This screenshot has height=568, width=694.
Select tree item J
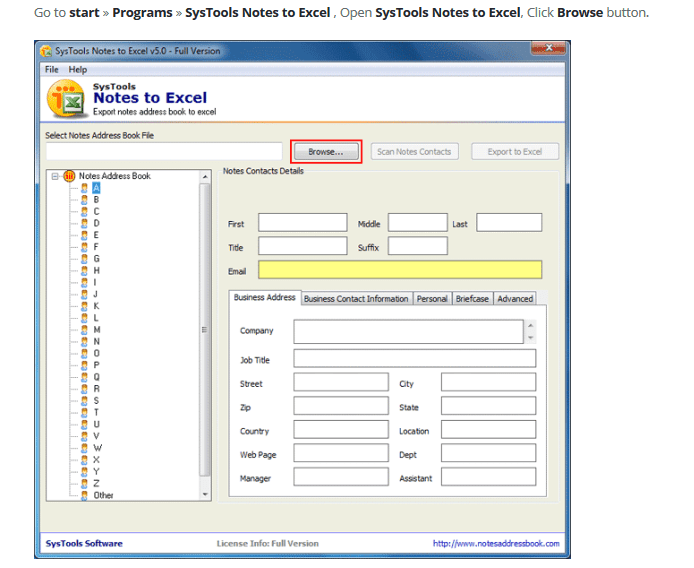[x=96, y=294]
